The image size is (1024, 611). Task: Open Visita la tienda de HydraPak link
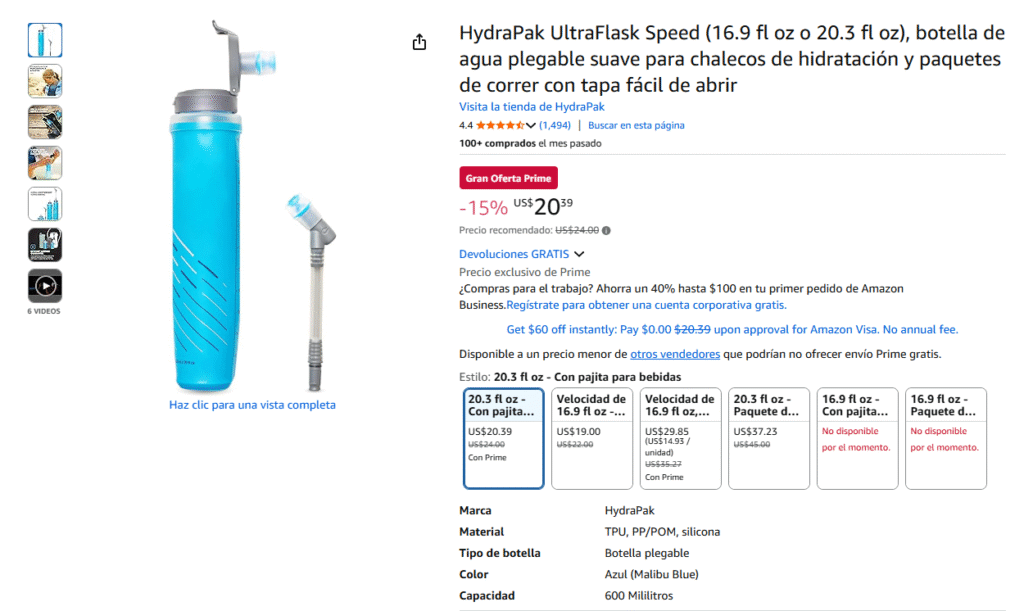click(x=531, y=107)
